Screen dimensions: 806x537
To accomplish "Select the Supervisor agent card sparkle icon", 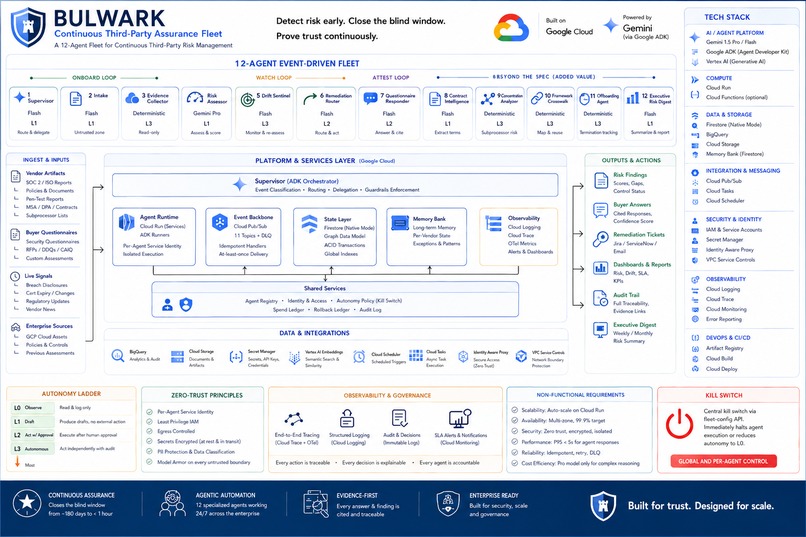I will (19, 97).
